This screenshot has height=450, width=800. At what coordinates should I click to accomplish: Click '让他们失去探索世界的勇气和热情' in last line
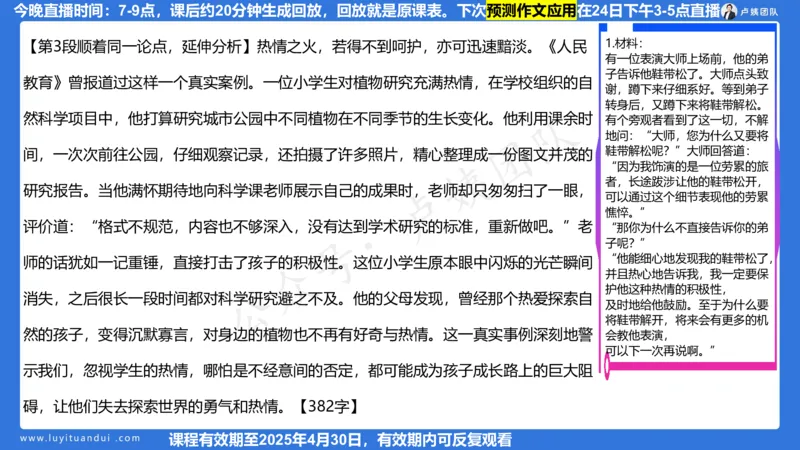166,407
